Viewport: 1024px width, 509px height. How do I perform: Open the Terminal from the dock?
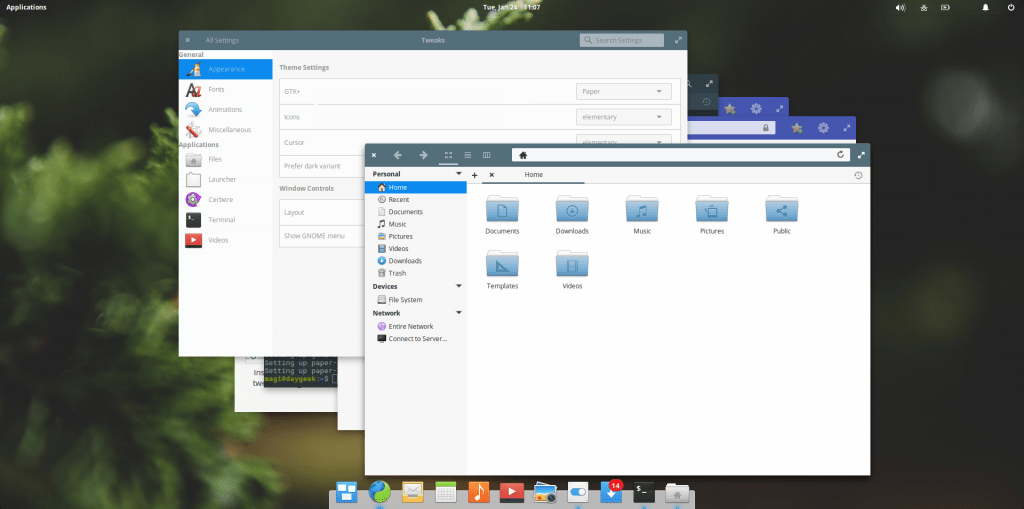[x=644, y=491]
